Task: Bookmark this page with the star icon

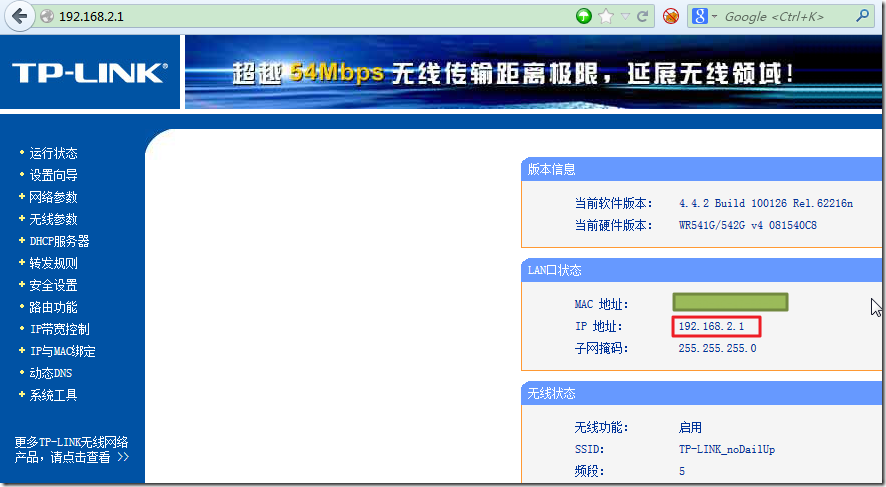Action: click(x=606, y=16)
